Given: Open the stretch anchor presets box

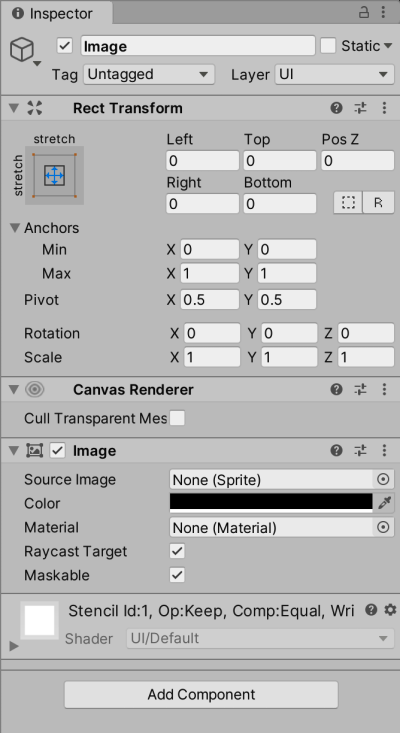Looking at the screenshot, I should [x=54, y=175].
